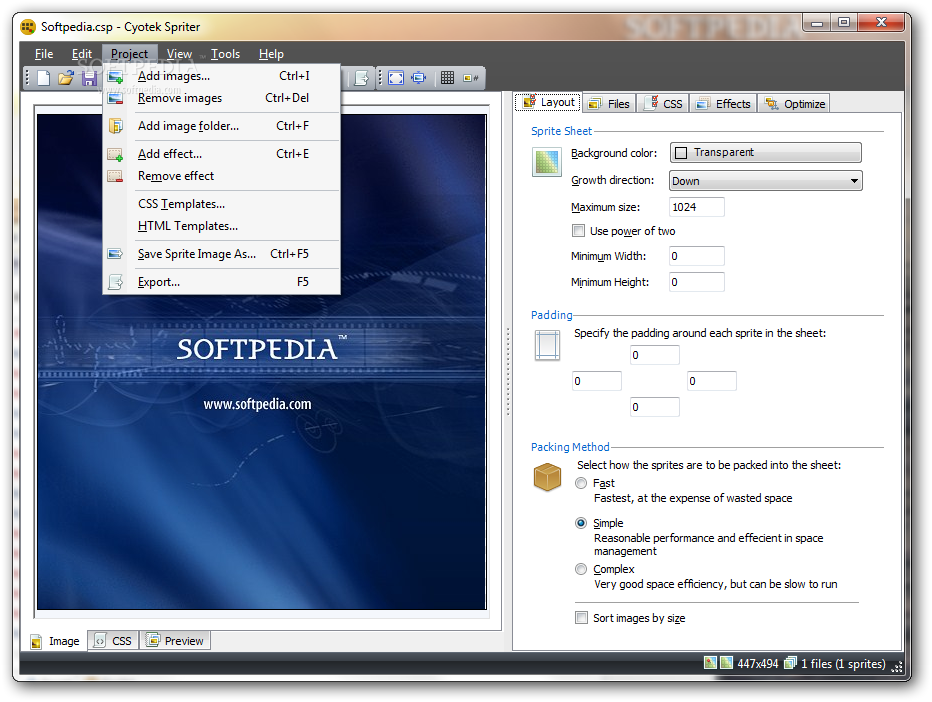
Task: Click the Remove effect menu icon
Action: [115, 177]
